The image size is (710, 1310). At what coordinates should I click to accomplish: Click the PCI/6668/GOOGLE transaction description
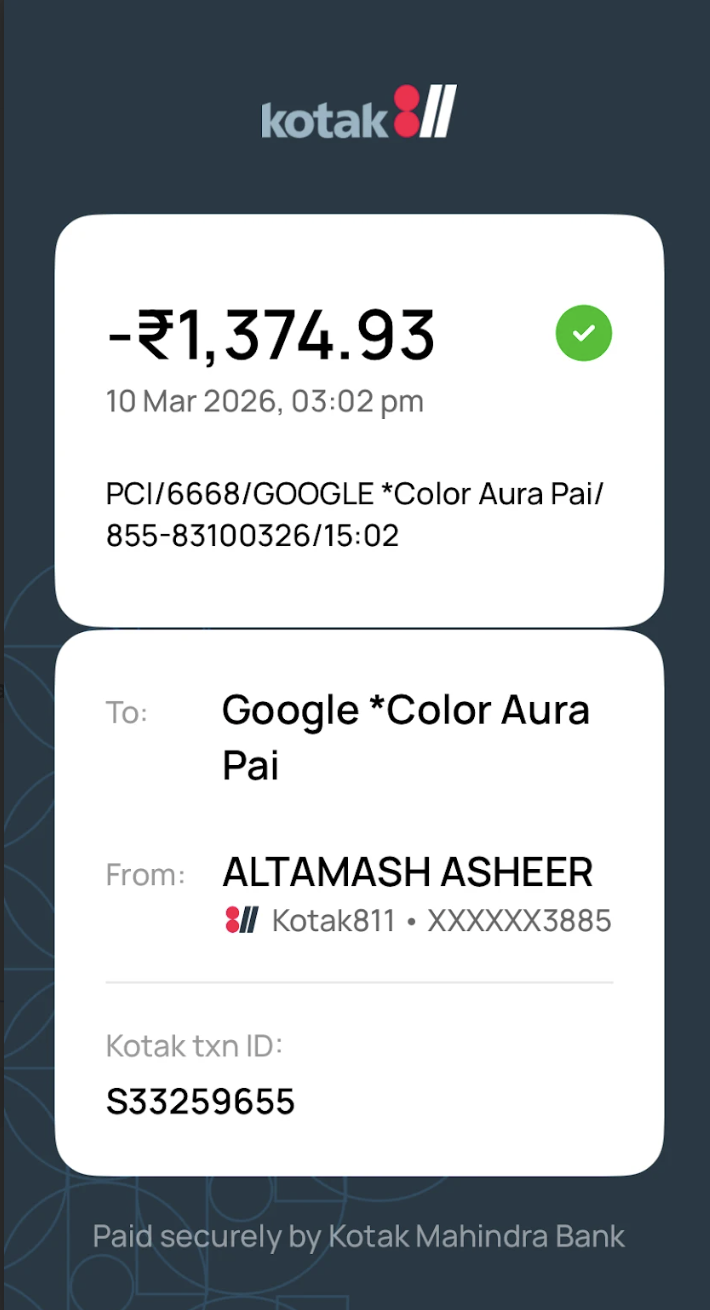click(355, 494)
